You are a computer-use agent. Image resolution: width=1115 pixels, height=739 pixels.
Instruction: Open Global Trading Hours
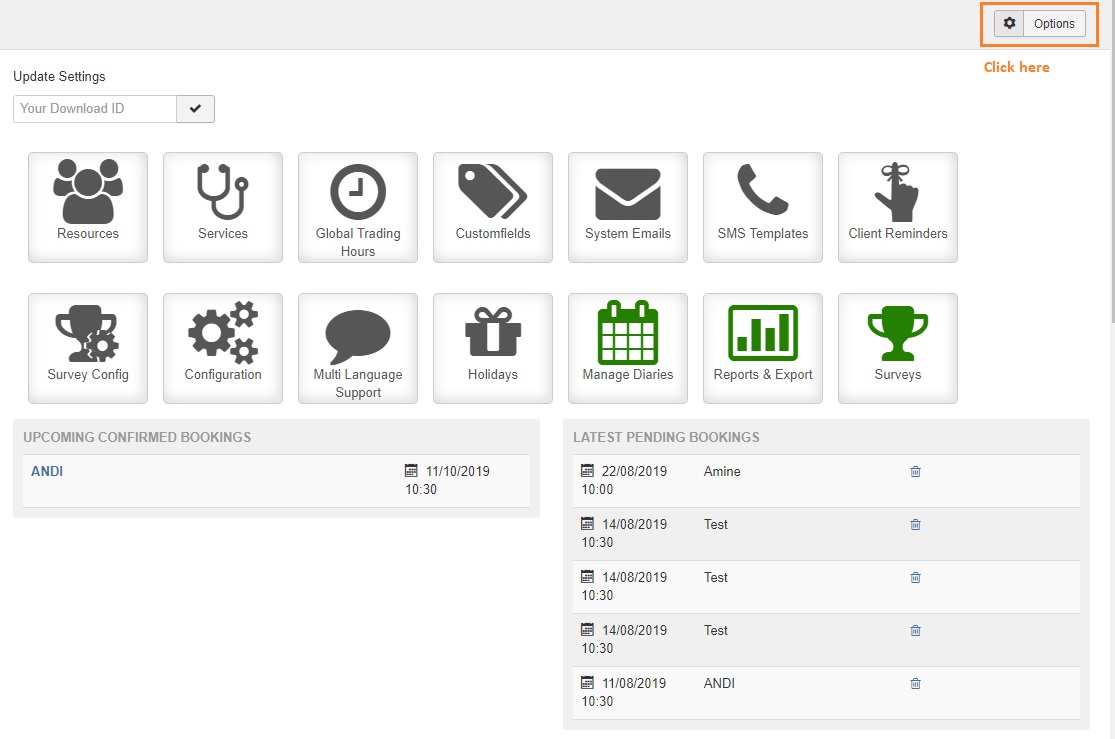click(x=357, y=207)
